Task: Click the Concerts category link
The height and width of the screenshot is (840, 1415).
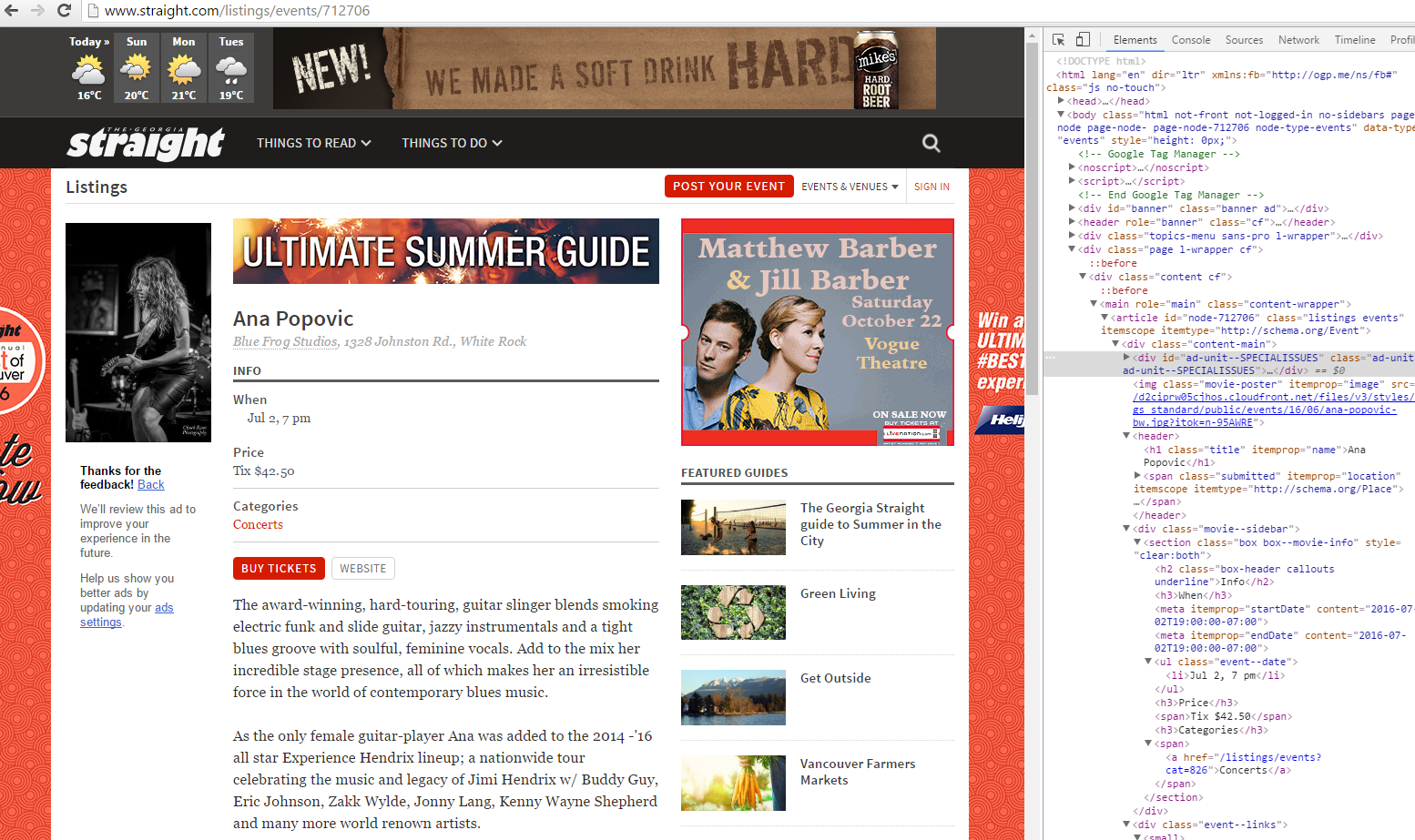Action: pos(258,524)
